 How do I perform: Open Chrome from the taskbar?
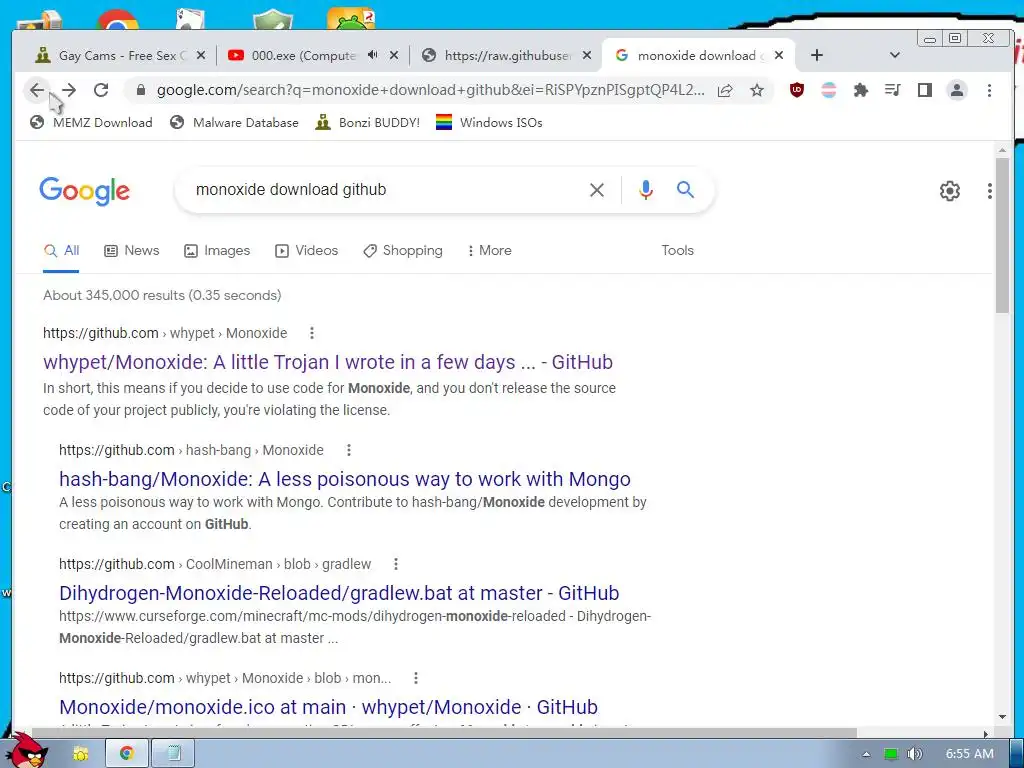(127, 753)
